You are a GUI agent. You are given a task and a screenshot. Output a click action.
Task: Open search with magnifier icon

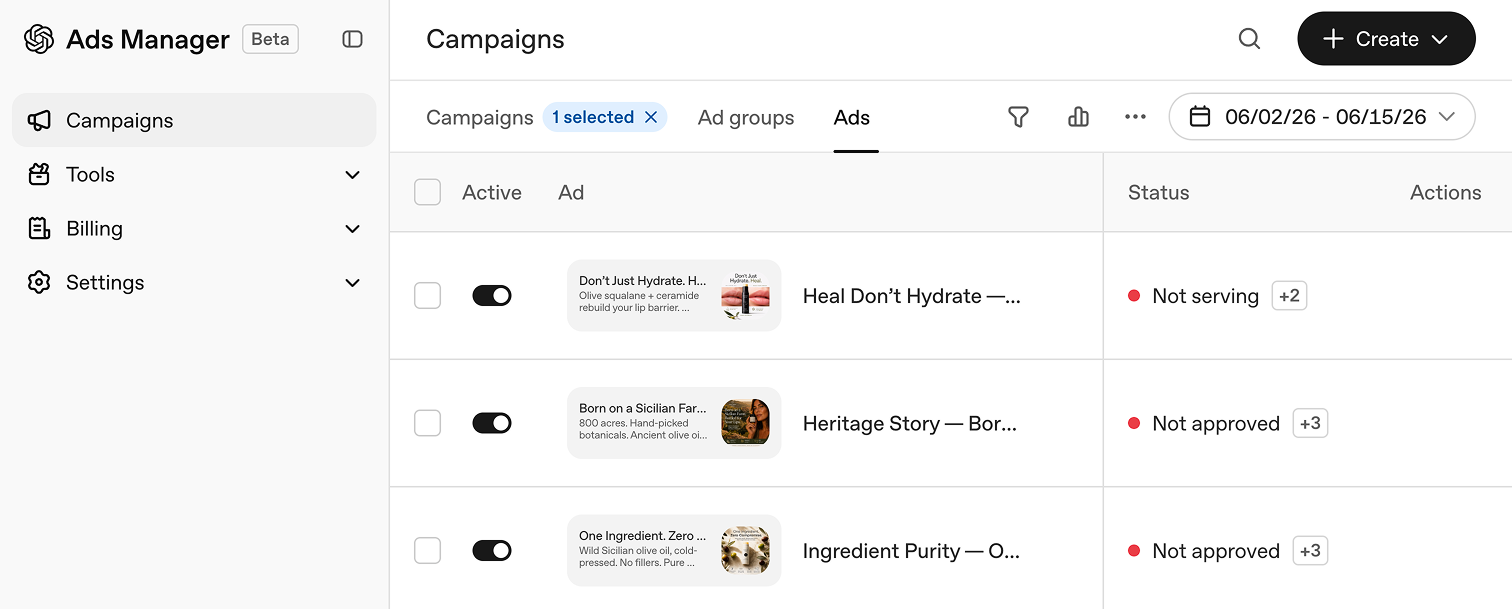click(x=1249, y=39)
